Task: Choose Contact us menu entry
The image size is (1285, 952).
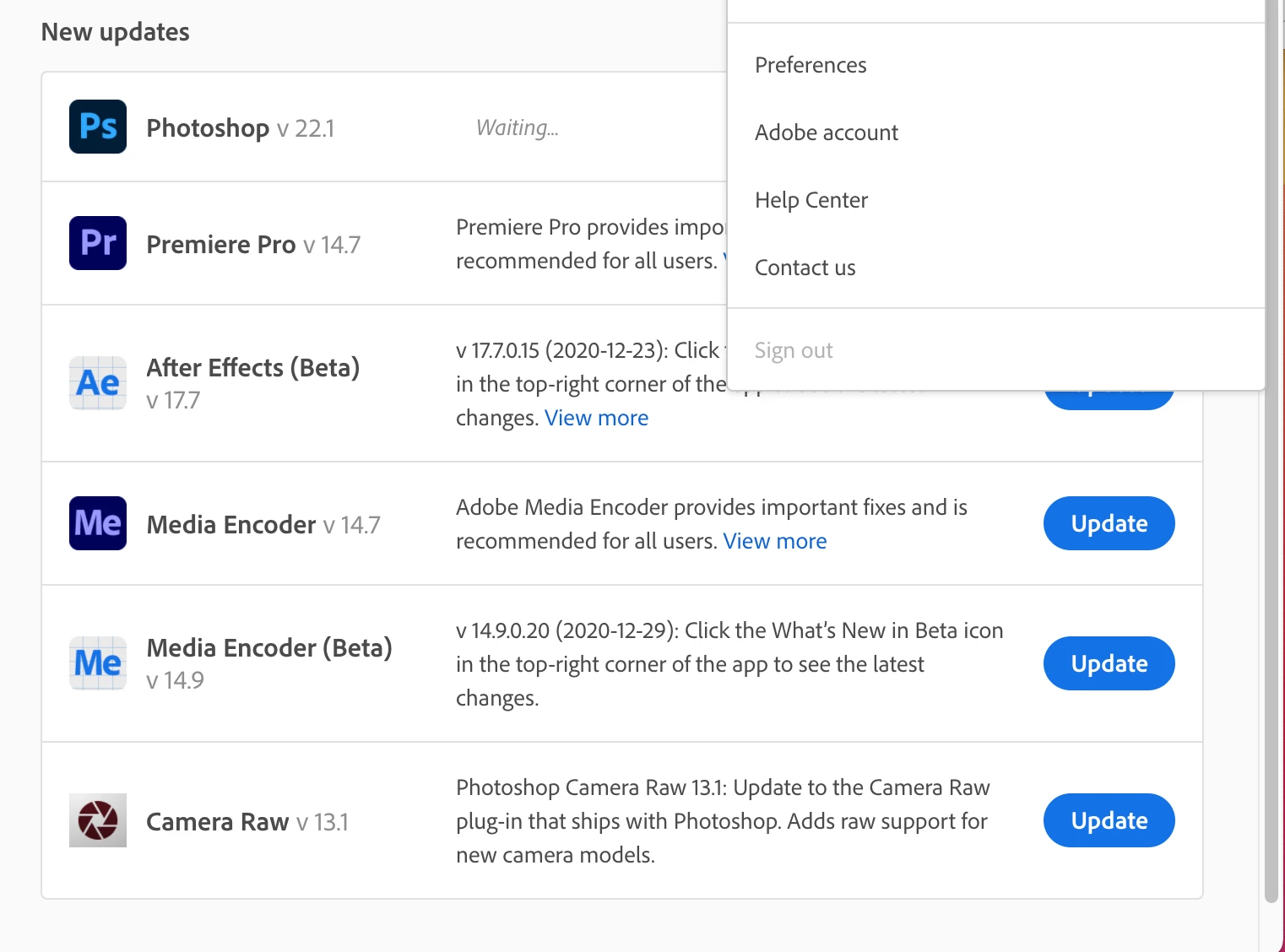Action: [805, 268]
